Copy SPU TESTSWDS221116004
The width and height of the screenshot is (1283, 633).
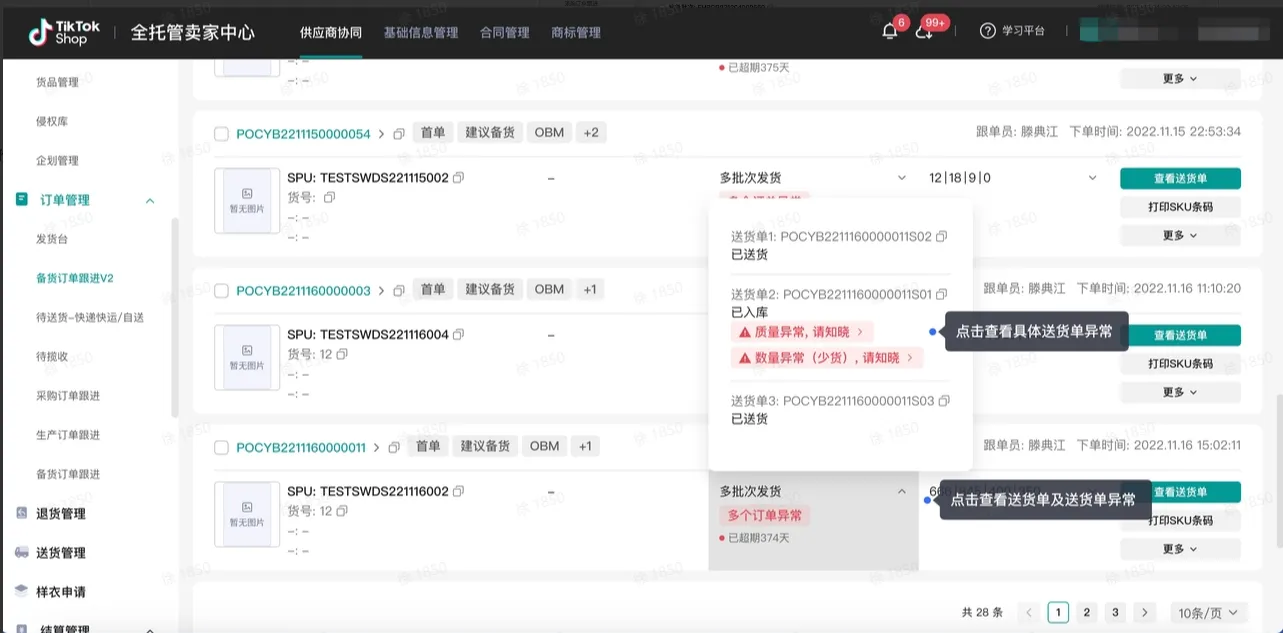pos(458,335)
